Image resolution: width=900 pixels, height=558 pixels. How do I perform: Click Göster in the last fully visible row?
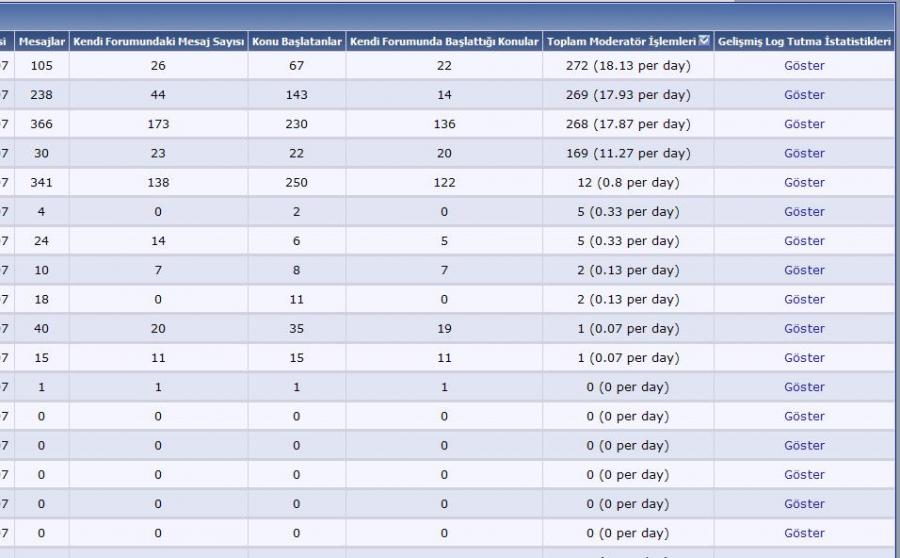(804, 533)
